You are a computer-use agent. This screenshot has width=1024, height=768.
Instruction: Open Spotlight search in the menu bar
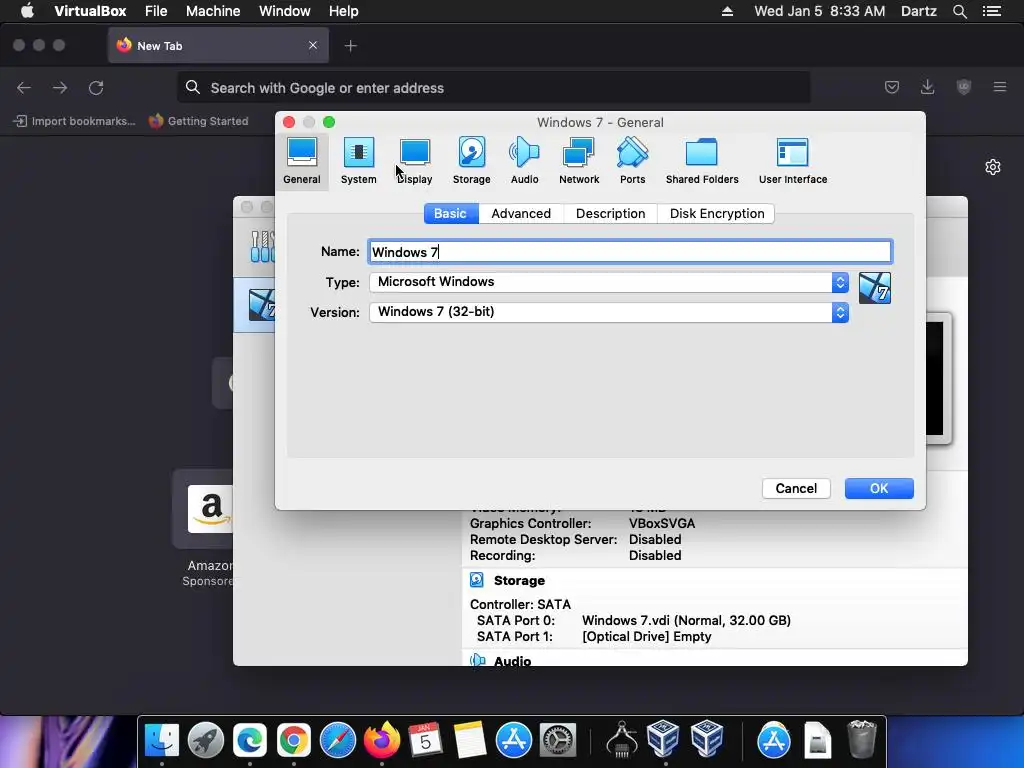(x=959, y=11)
